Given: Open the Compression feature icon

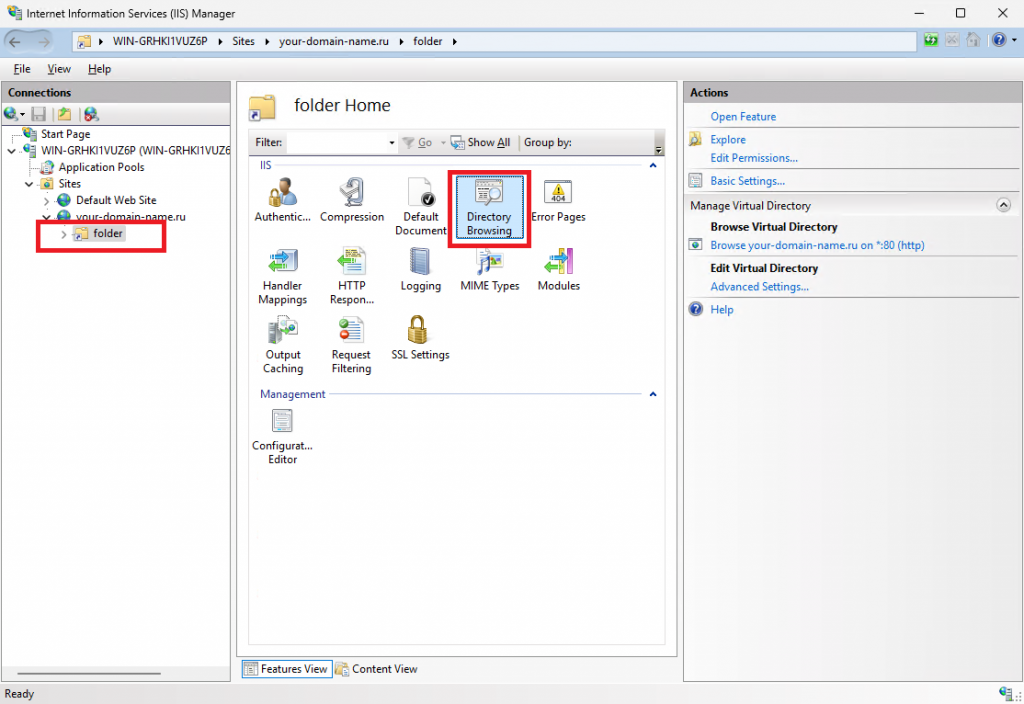Looking at the screenshot, I should [351, 200].
